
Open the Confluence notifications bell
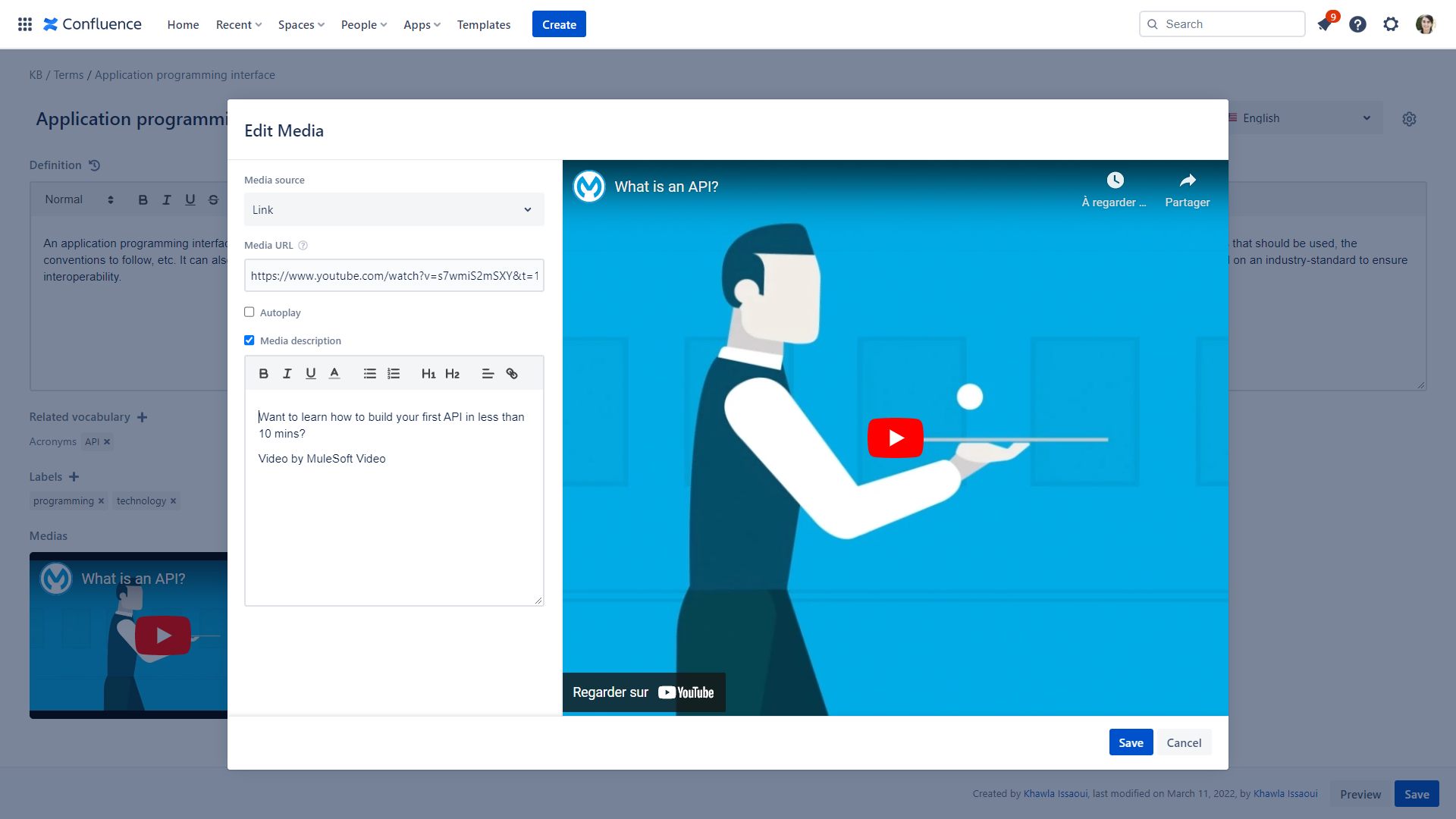[1324, 24]
